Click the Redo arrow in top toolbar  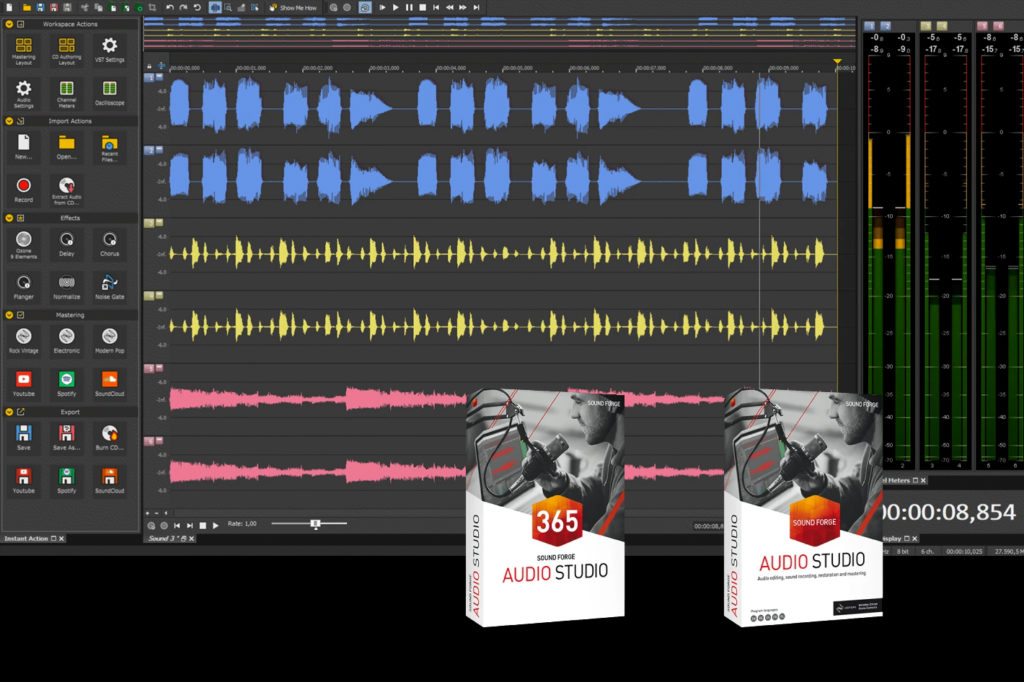pos(184,7)
